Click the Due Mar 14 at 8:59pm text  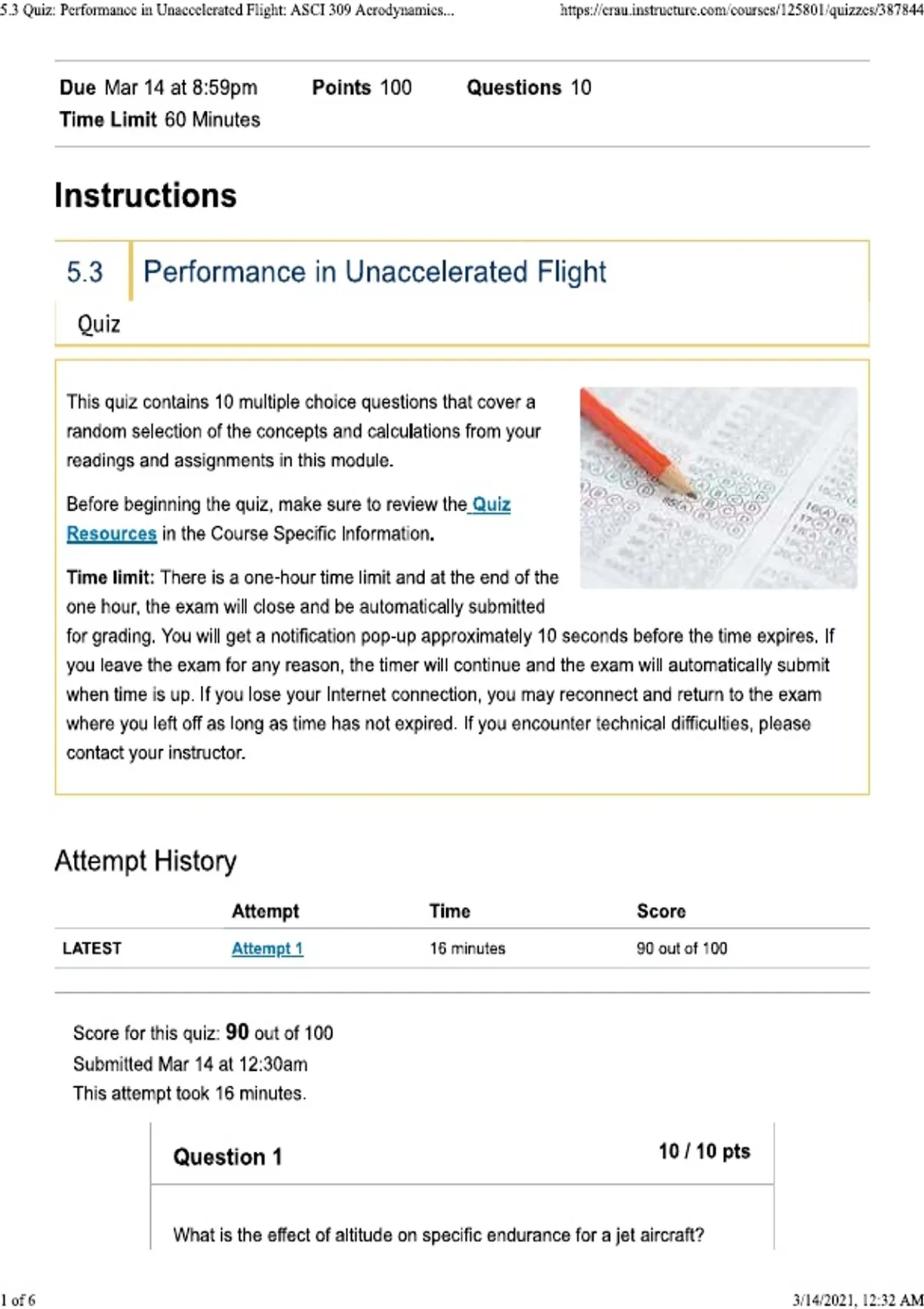point(159,88)
